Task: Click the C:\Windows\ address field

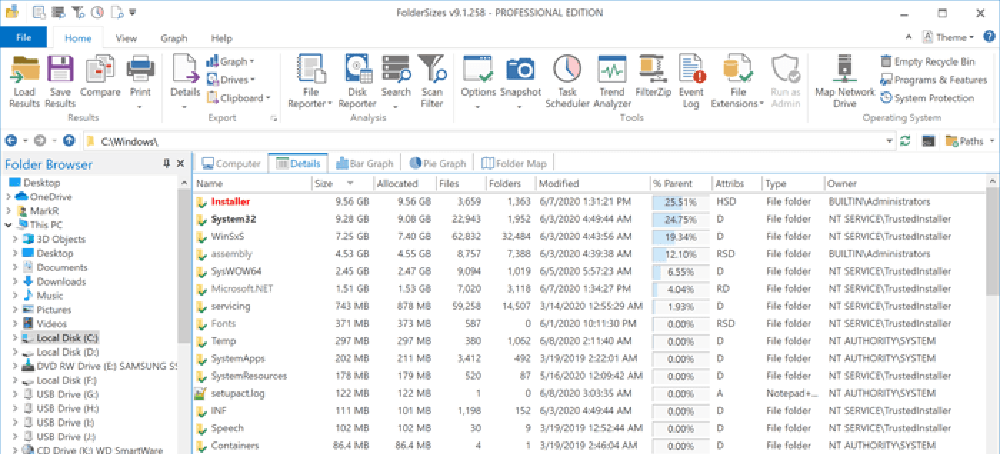Action: click(485, 141)
